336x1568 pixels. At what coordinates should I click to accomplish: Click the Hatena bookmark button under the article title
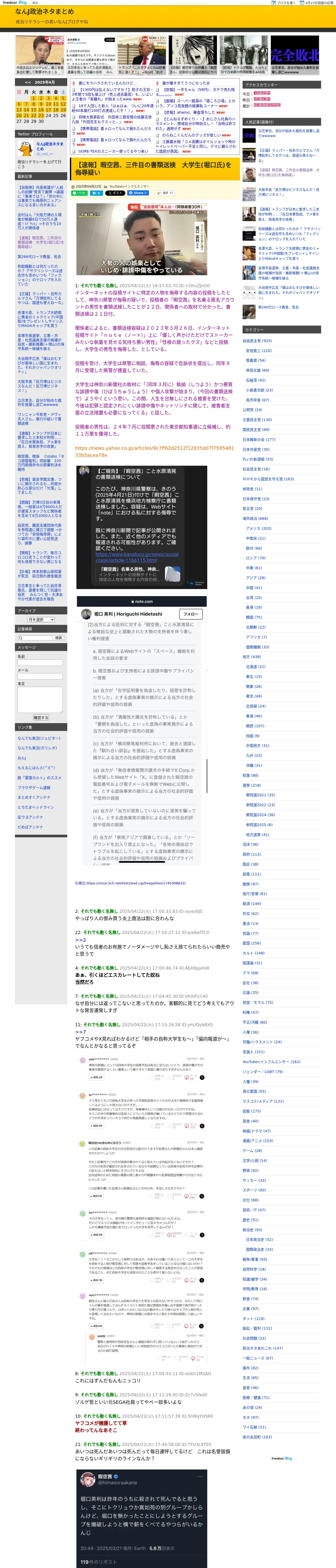click(x=96, y=193)
